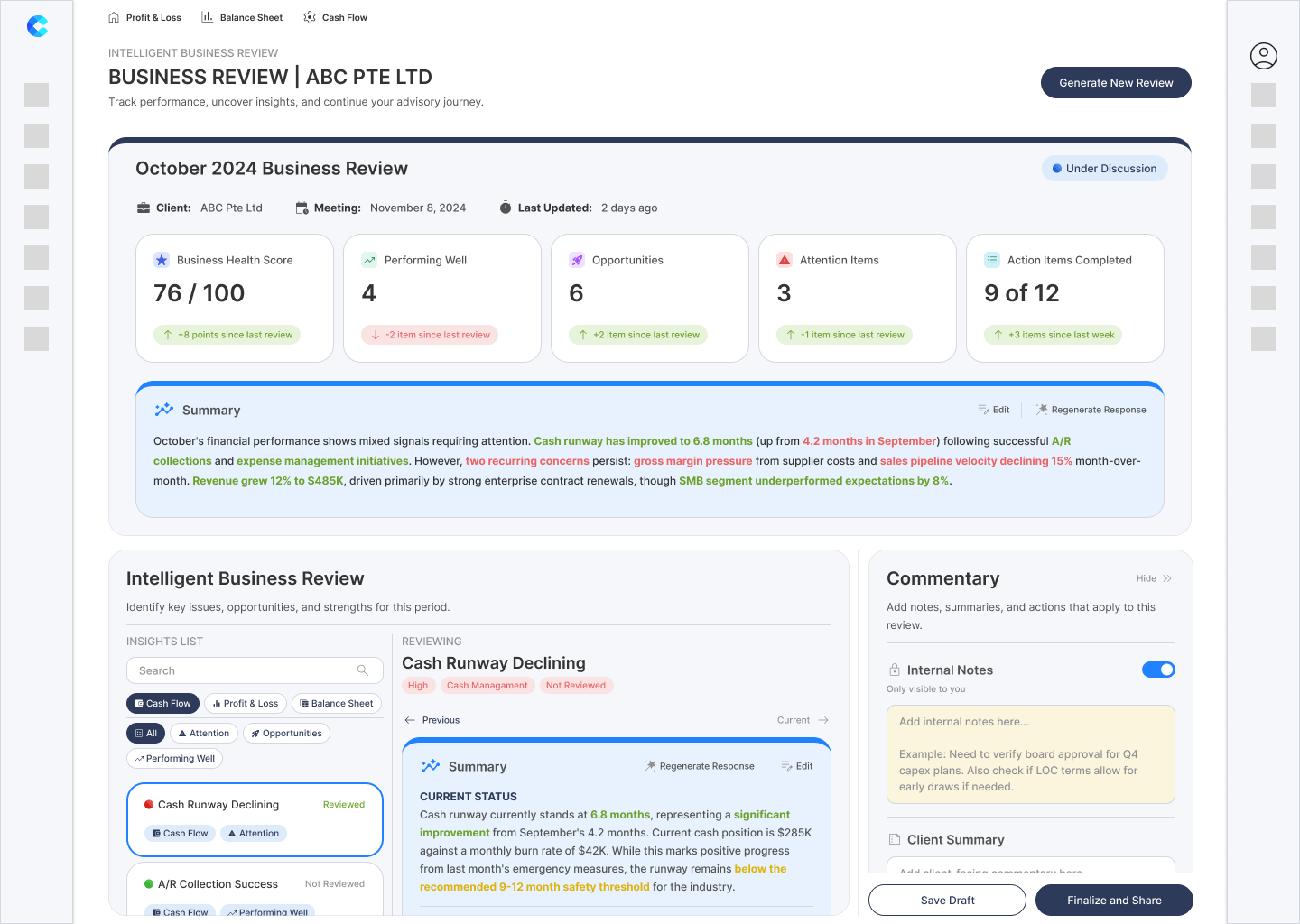Open the Profit & Loss tab
The height and width of the screenshot is (924, 1300).
(144, 17)
